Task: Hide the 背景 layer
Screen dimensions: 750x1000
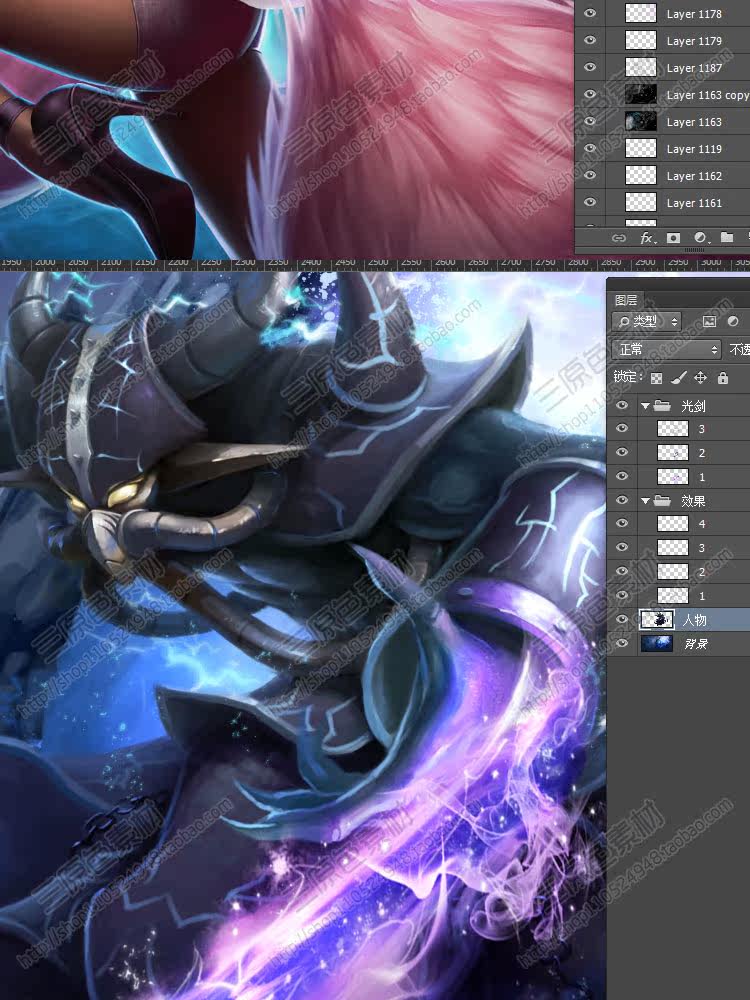Action: 622,643
